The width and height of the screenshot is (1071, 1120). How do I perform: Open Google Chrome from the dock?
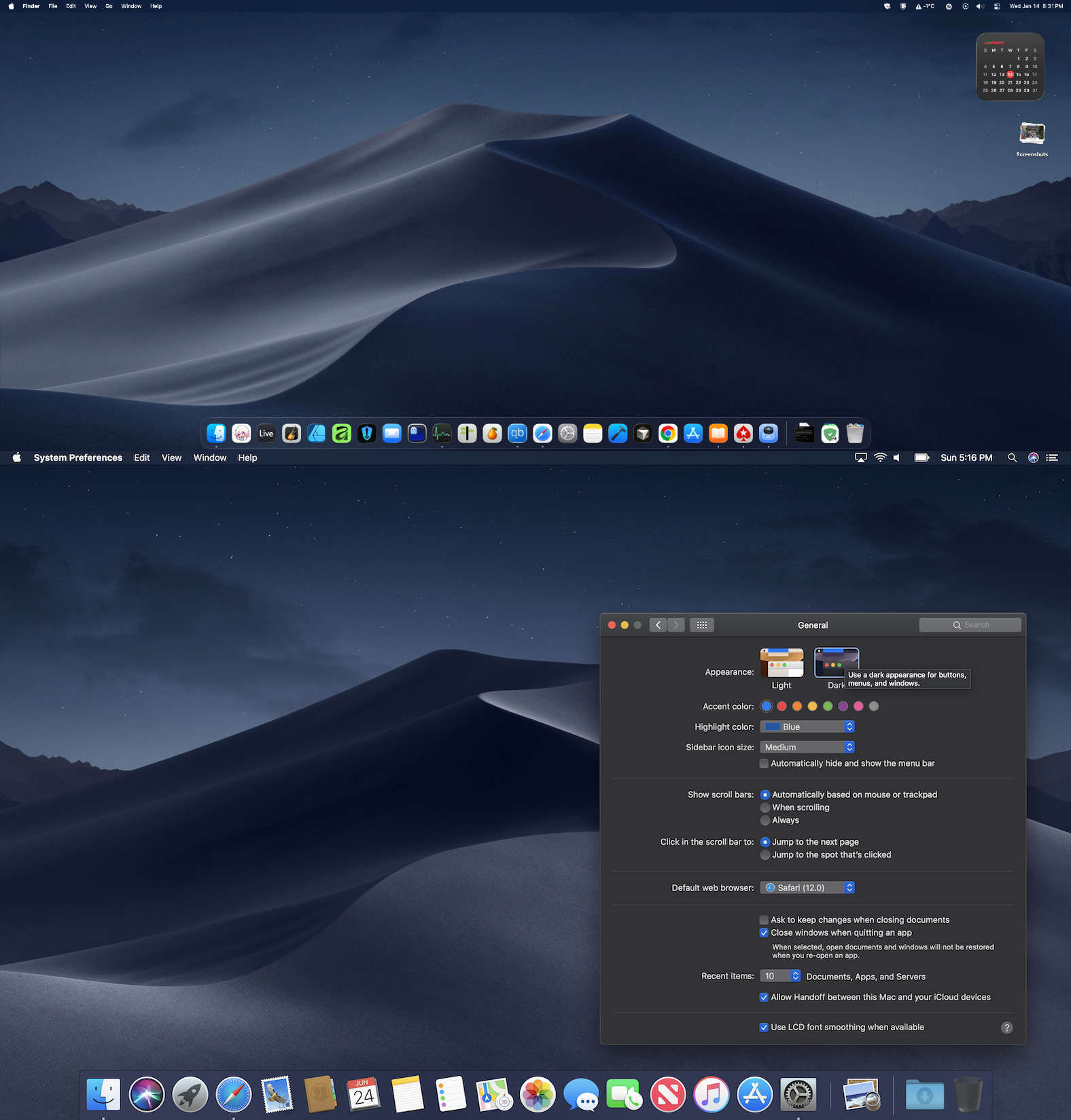pos(668,434)
